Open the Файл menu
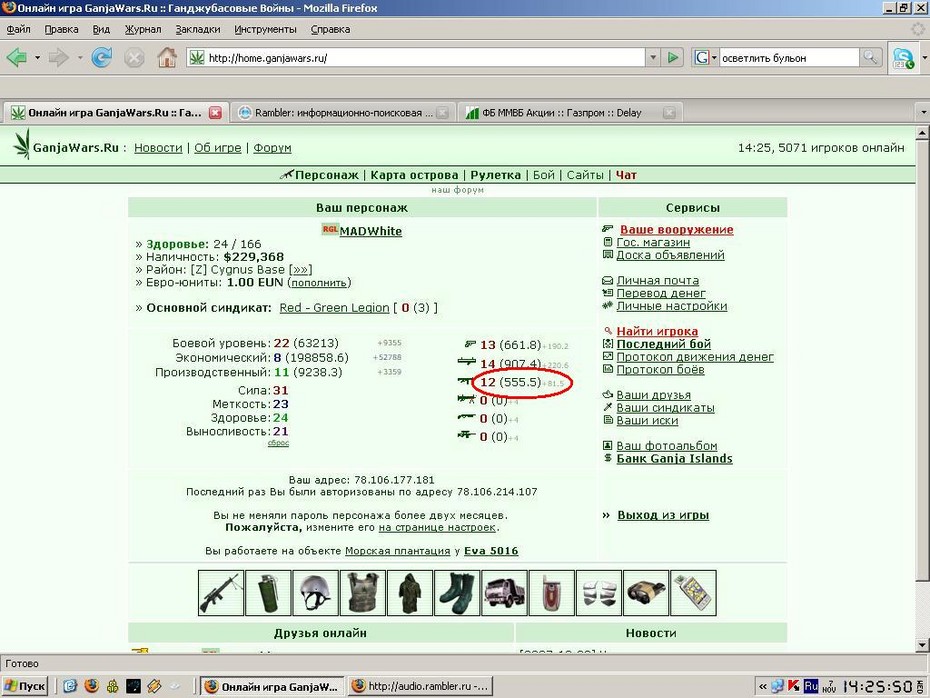Viewport: 930px width, 698px height. point(18,29)
